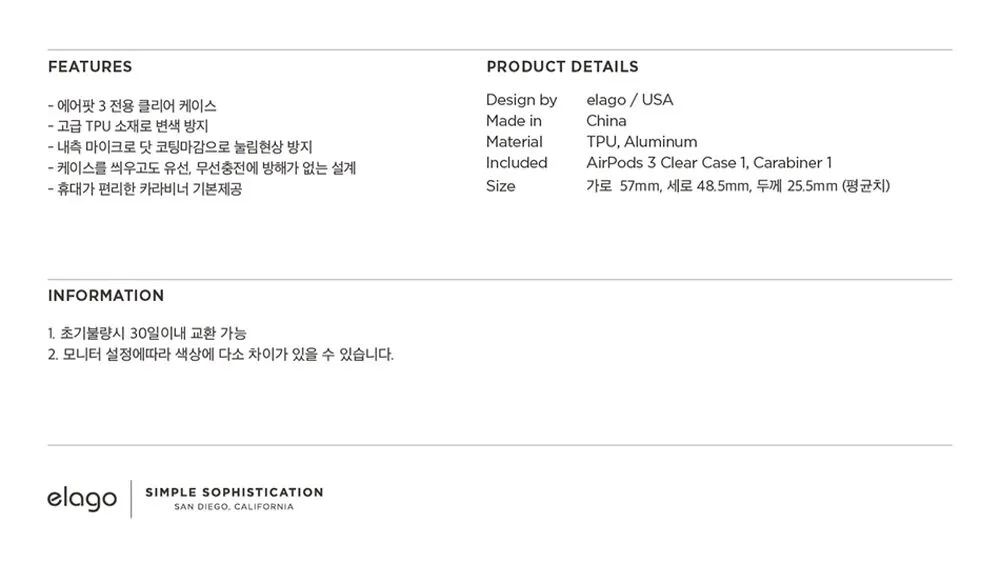Click the 'Included' label
The image size is (1000, 563).
coord(517,163)
